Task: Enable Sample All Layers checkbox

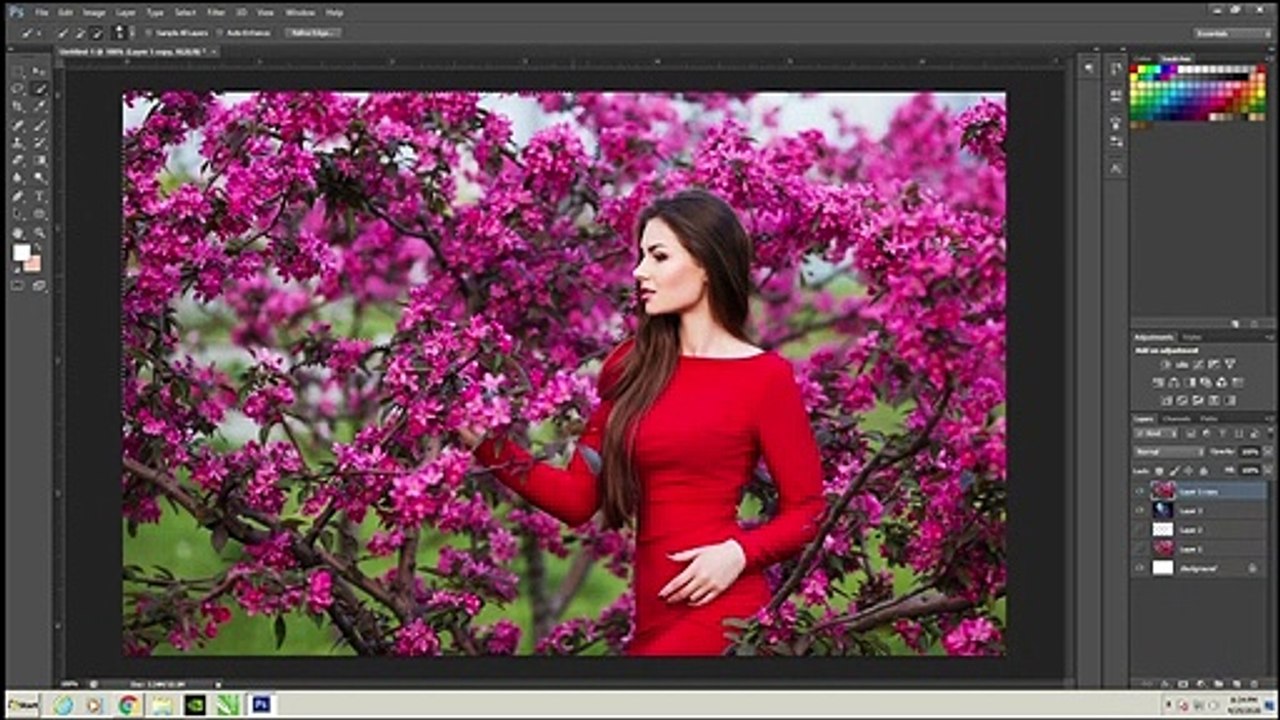Action: click(x=149, y=32)
